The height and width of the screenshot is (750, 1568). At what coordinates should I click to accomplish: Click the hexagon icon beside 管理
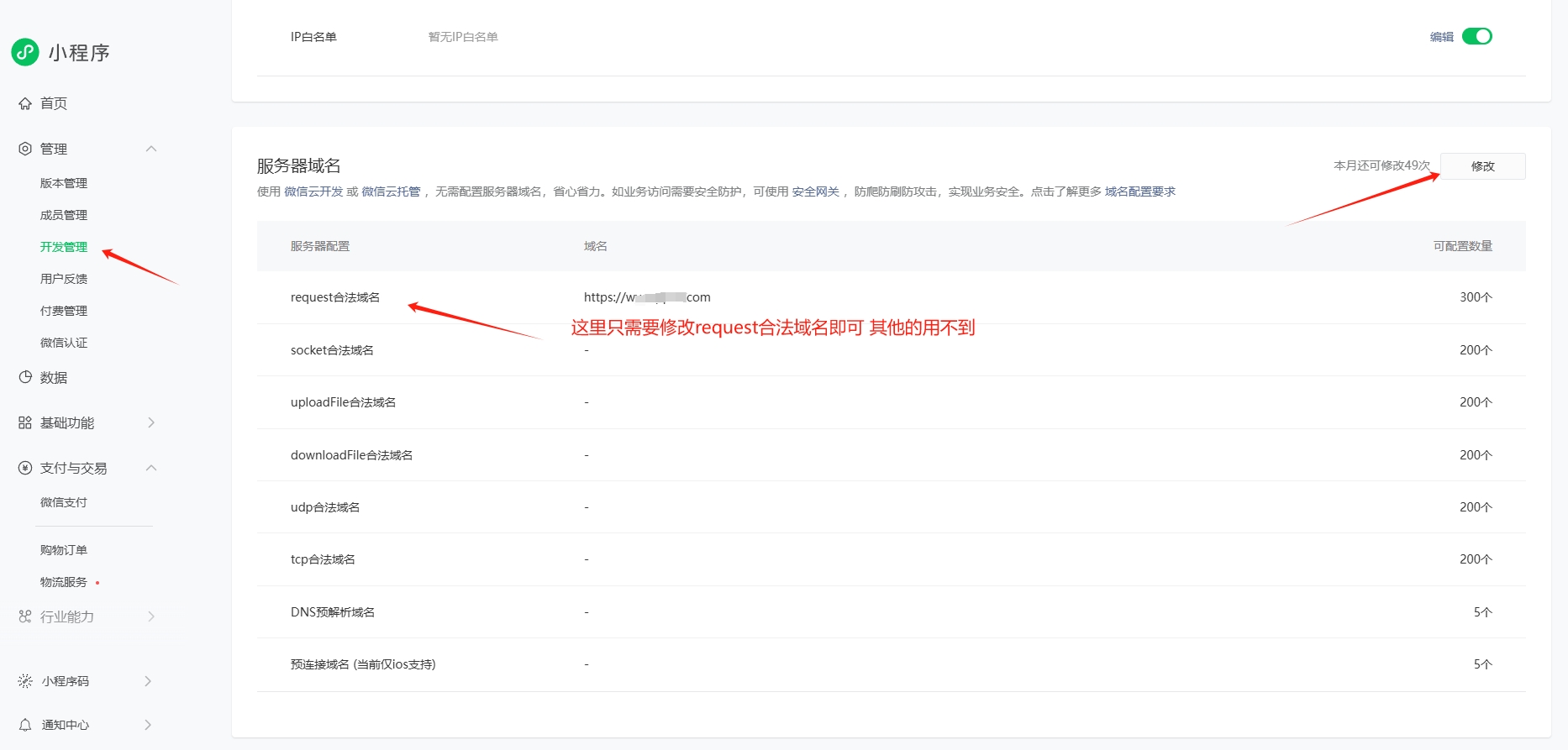point(25,149)
